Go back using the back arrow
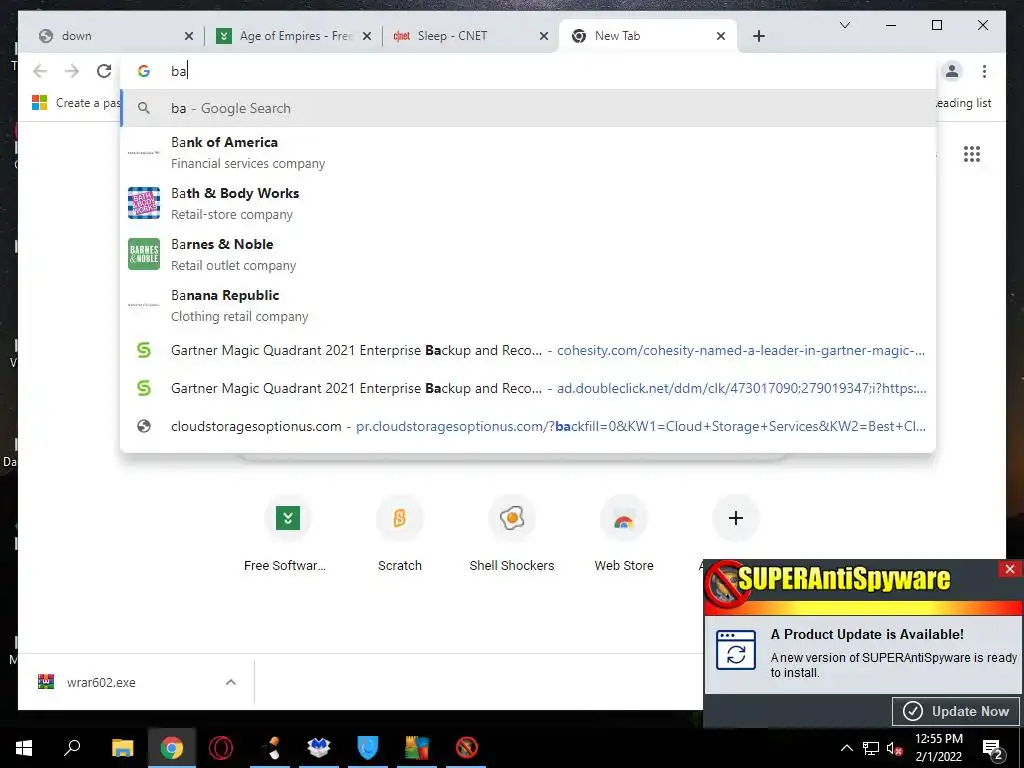Image resolution: width=1024 pixels, height=768 pixels. pos(40,71)
